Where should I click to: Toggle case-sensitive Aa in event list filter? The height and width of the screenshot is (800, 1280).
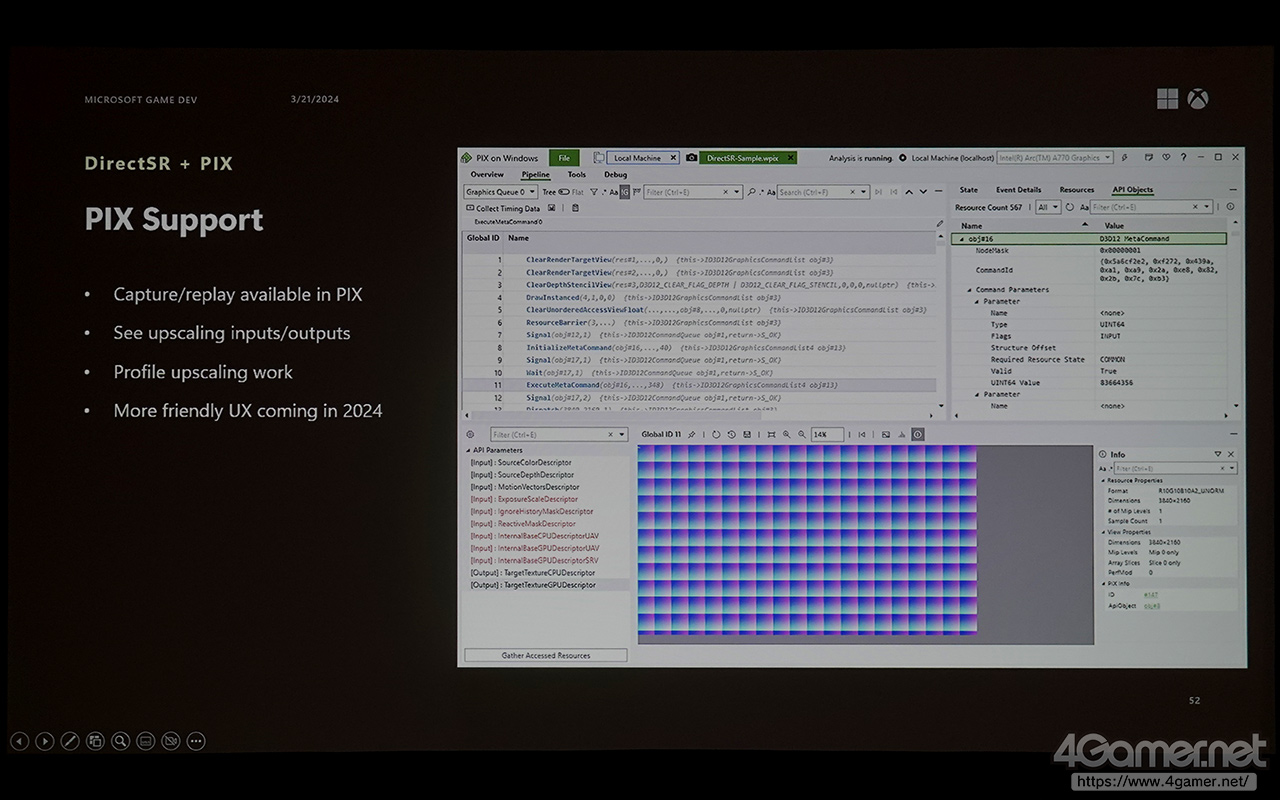click(614, 192)
